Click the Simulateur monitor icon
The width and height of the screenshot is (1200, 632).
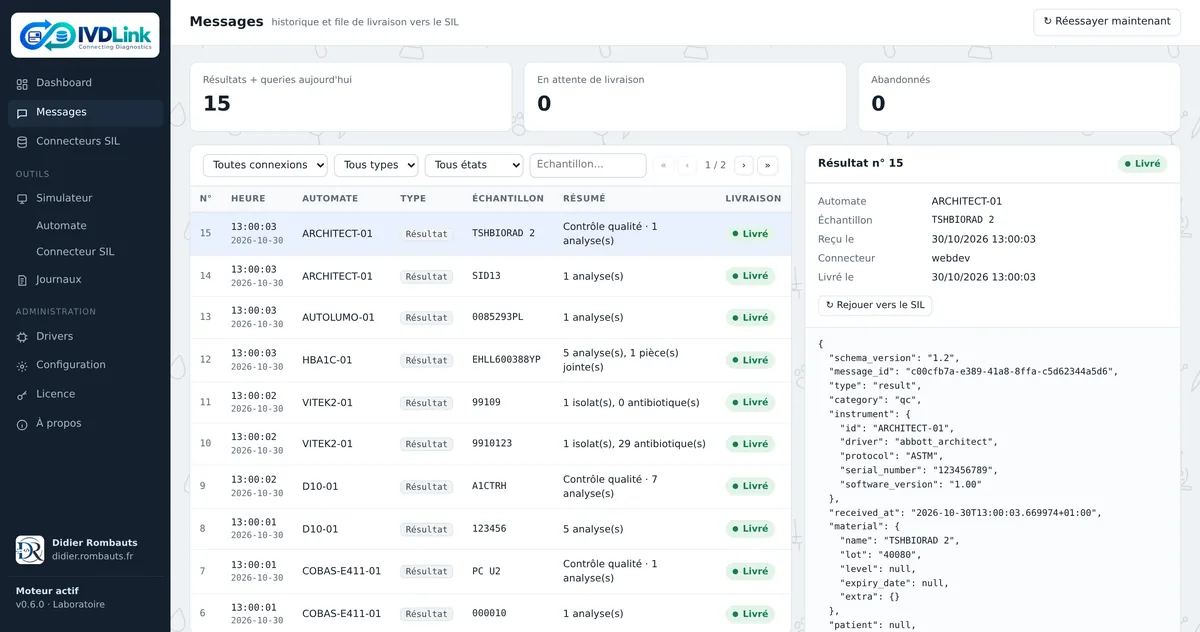point(22,199)
